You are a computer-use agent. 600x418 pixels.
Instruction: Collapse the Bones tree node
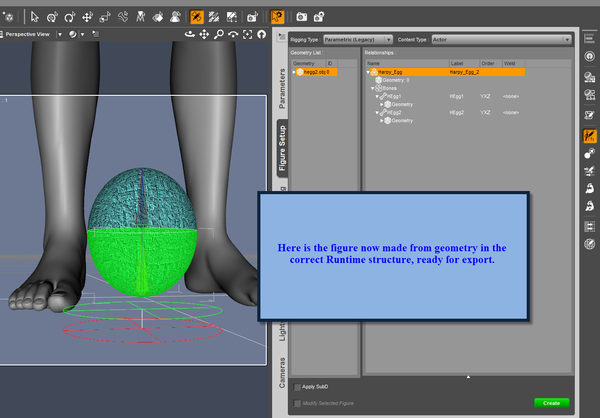tap(372, 88)
